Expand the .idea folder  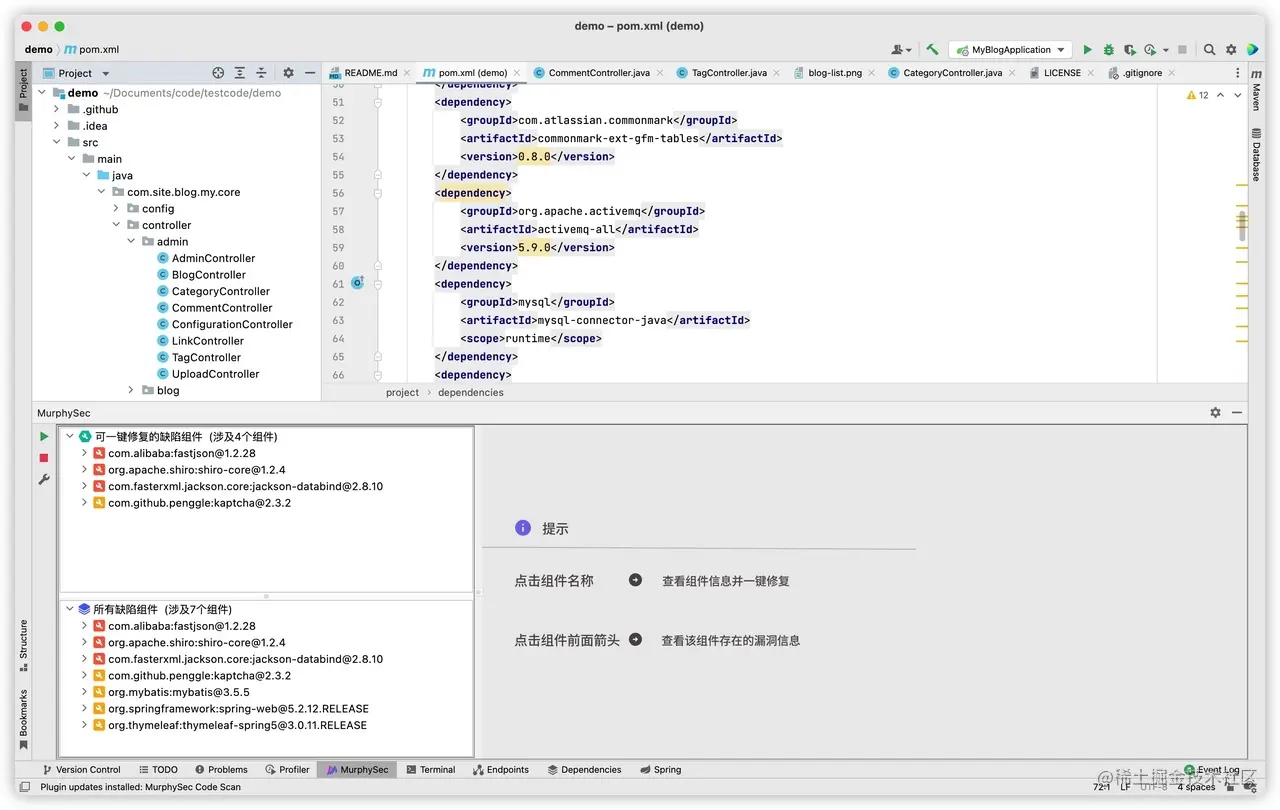tap(57, 126)
